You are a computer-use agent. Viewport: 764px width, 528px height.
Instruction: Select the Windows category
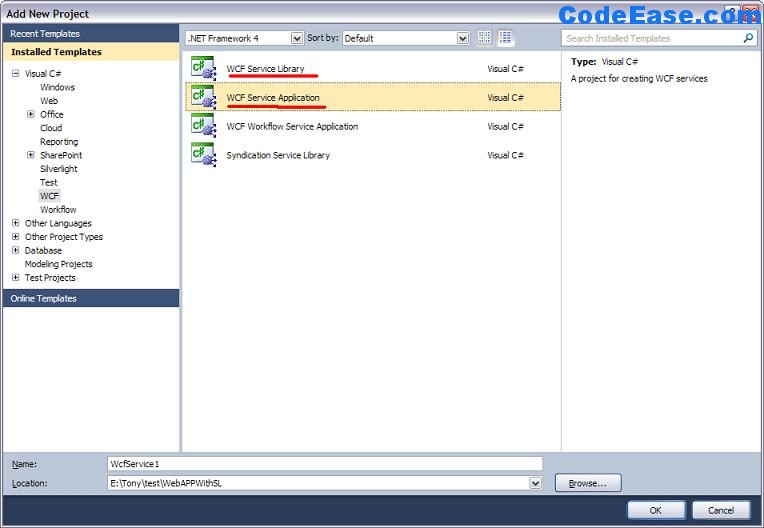coord(57,87)
